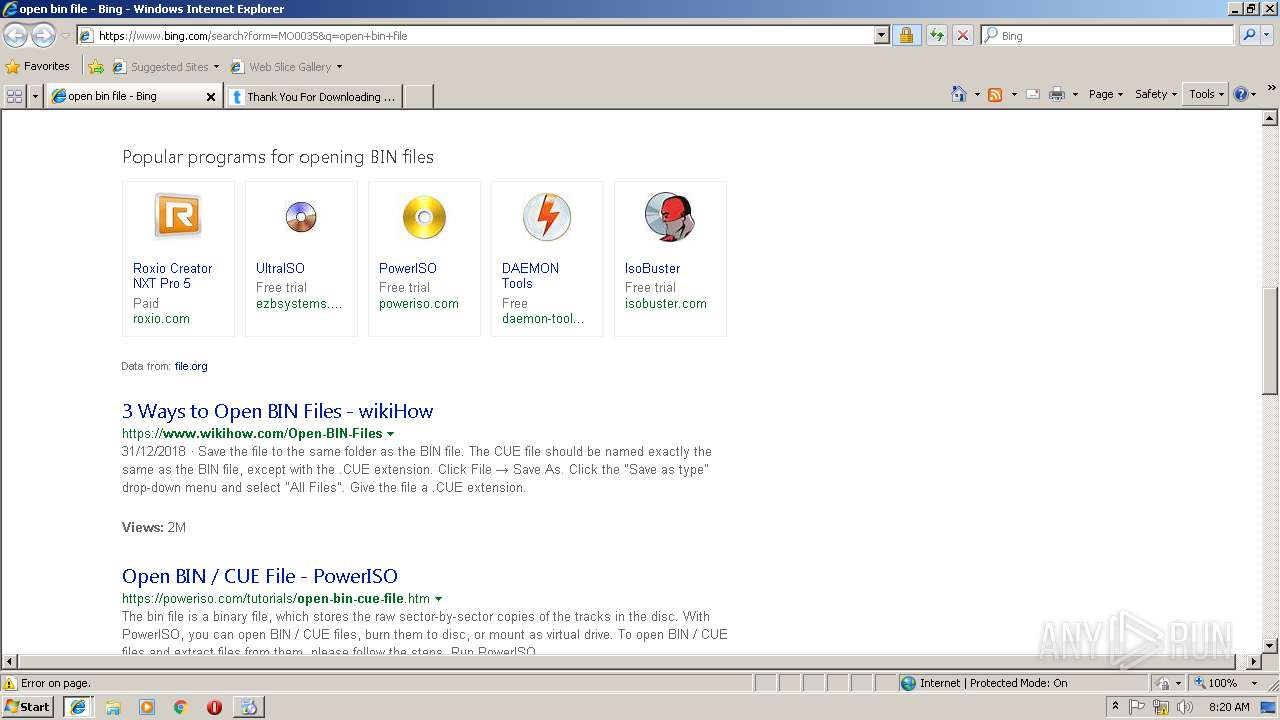
Task: Click the PowerISO yellow disc icon
Action: (424, 217)
